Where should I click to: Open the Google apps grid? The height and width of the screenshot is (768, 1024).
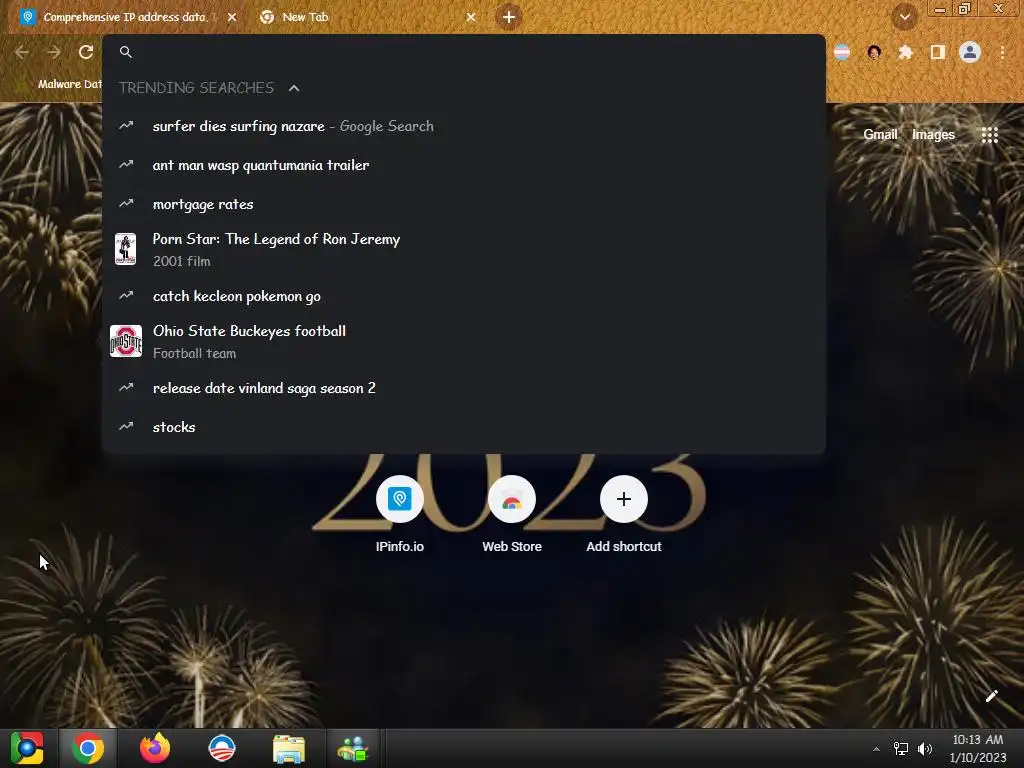click(989, 135)
